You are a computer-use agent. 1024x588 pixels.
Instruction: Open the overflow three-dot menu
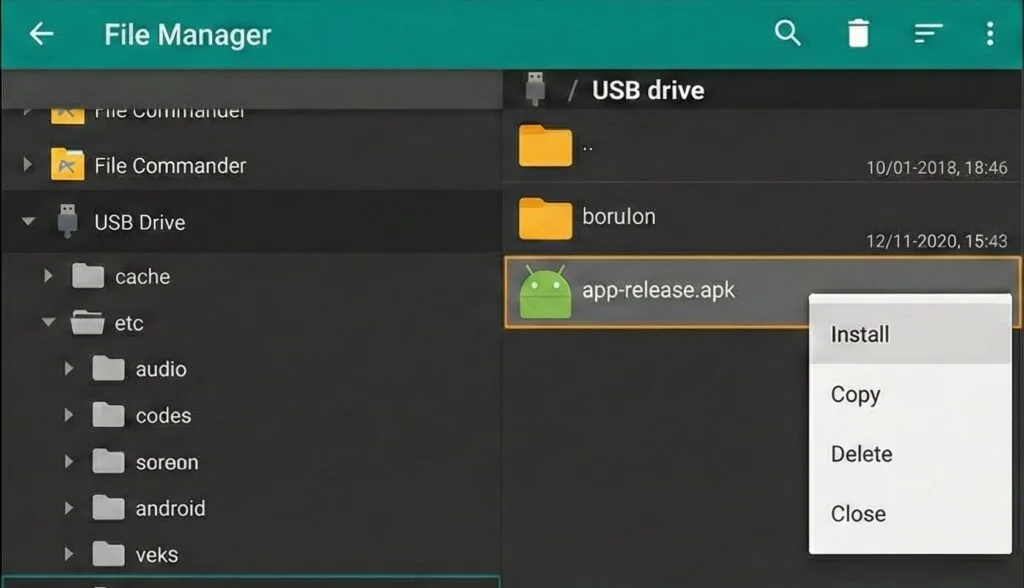(x=990, y=33)
